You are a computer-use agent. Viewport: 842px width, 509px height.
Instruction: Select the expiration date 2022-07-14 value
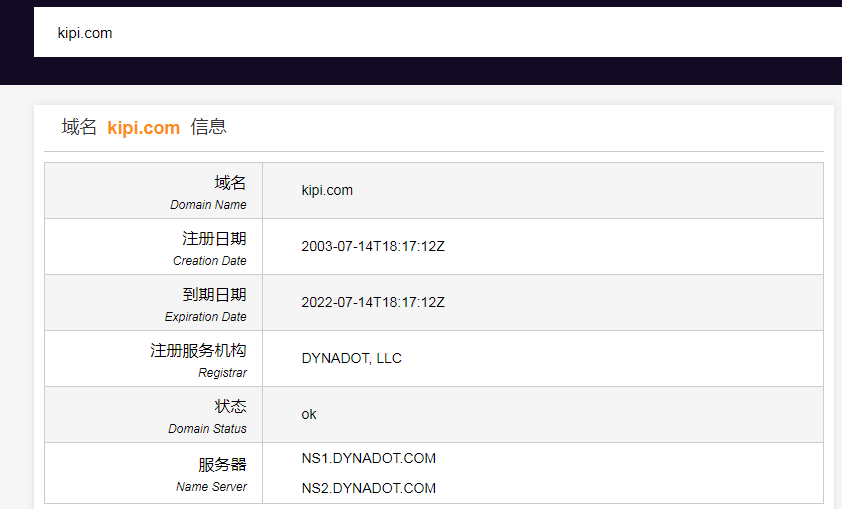point(373,302)
